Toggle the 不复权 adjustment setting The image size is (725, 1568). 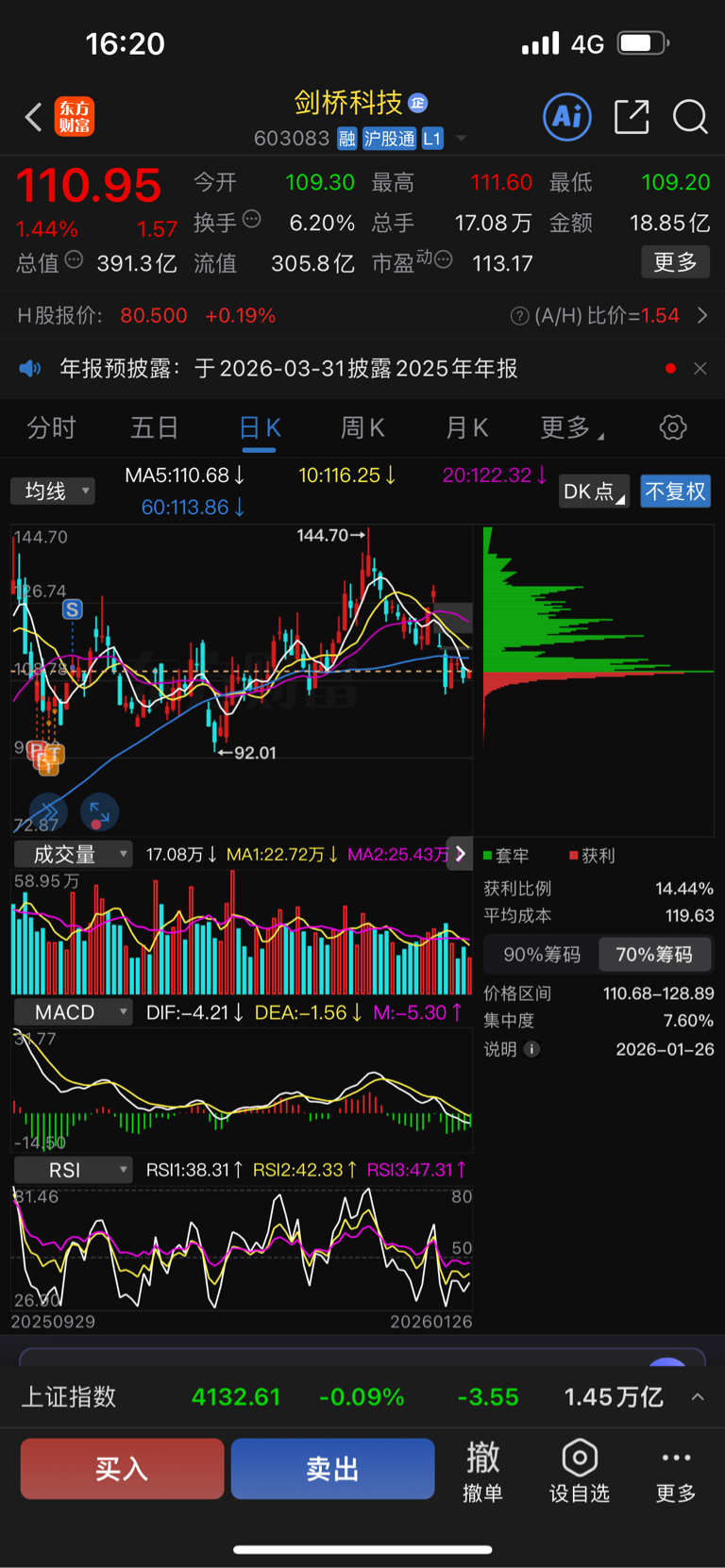tap(675, 492)
